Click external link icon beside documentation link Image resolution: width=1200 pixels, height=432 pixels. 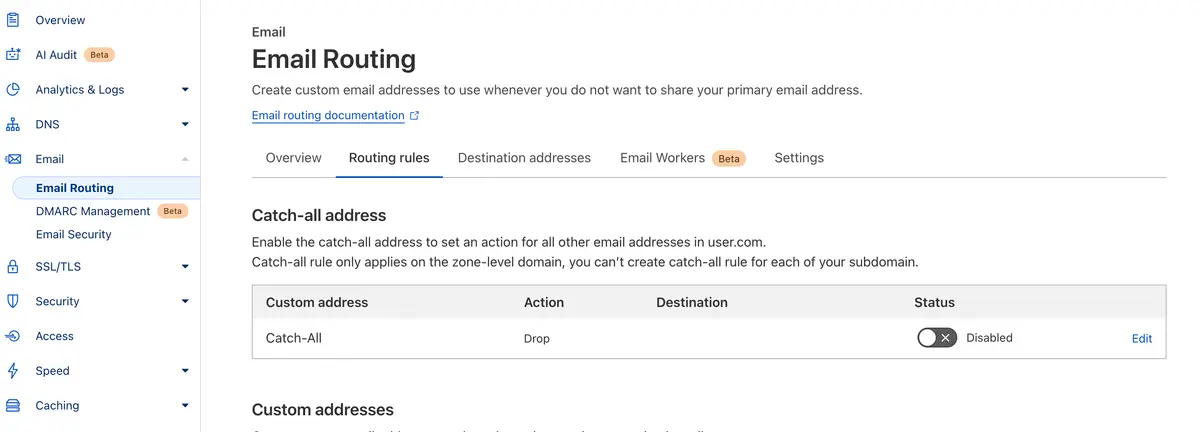tap(415, 116)
